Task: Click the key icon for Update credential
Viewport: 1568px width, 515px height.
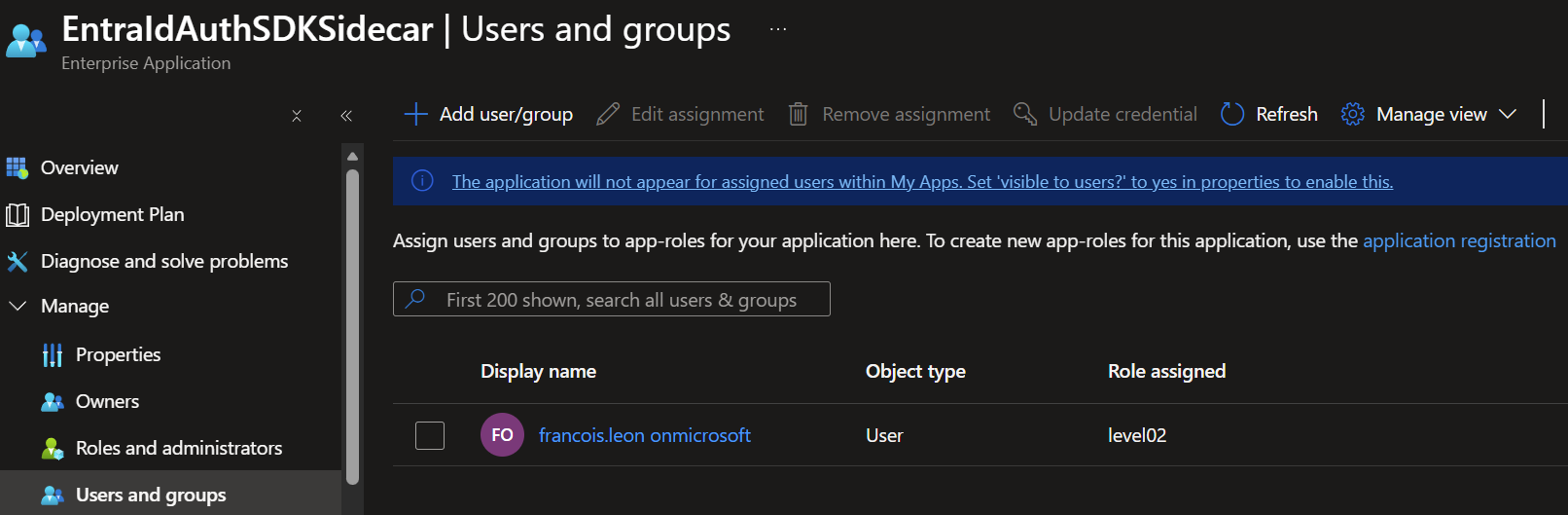Action: click(x=1025, y=114)
